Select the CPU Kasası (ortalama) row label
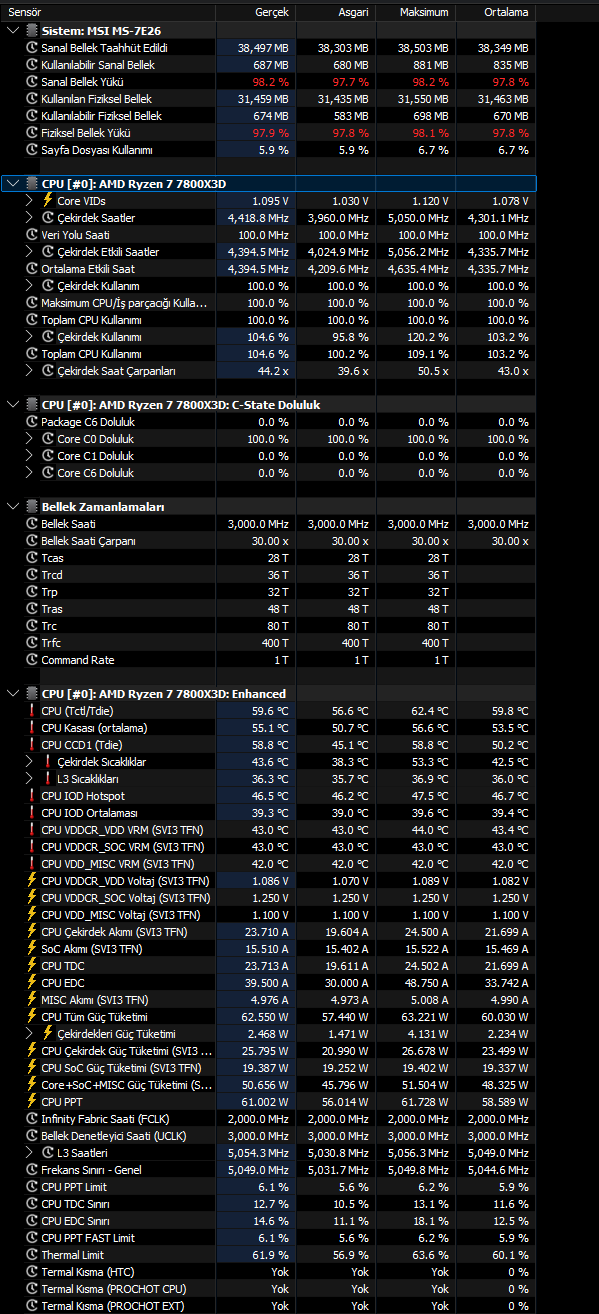The width and height of the screenshot is (599, 1314). pos(94,728)
